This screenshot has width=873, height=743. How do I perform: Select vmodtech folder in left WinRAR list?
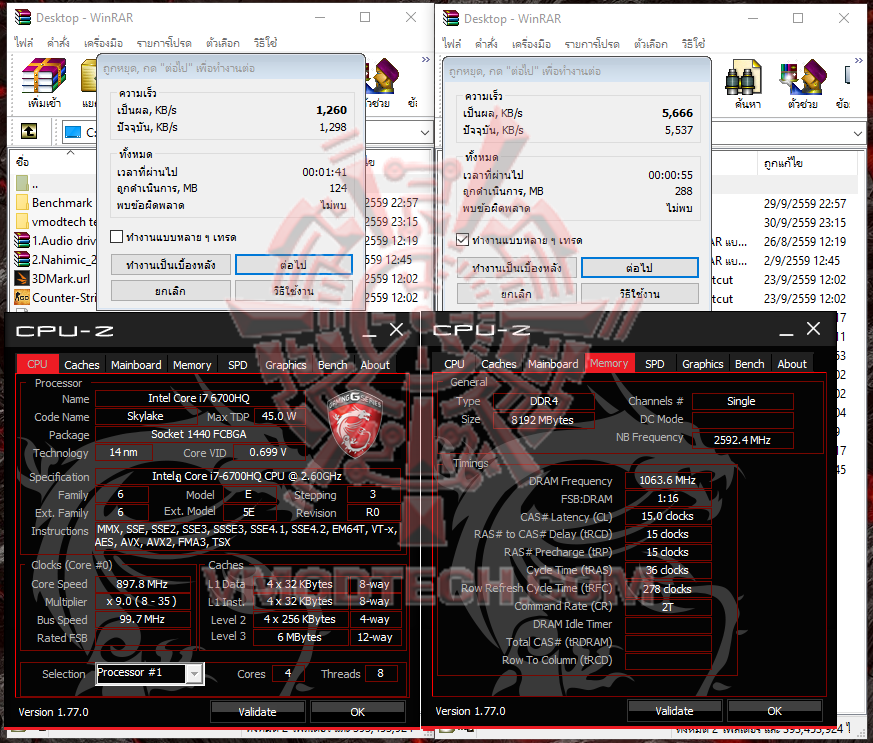56,222
